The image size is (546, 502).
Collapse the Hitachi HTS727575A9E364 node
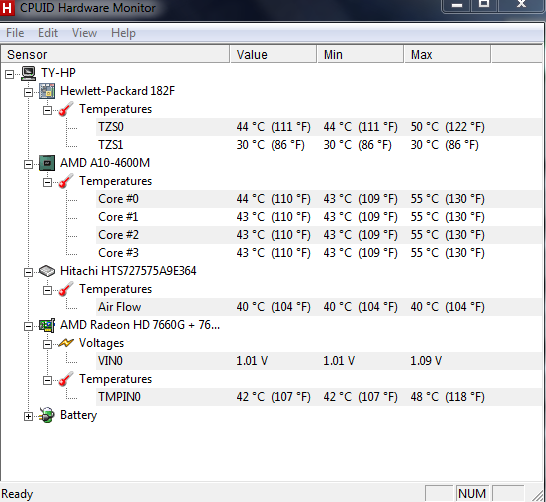[29, 272]
